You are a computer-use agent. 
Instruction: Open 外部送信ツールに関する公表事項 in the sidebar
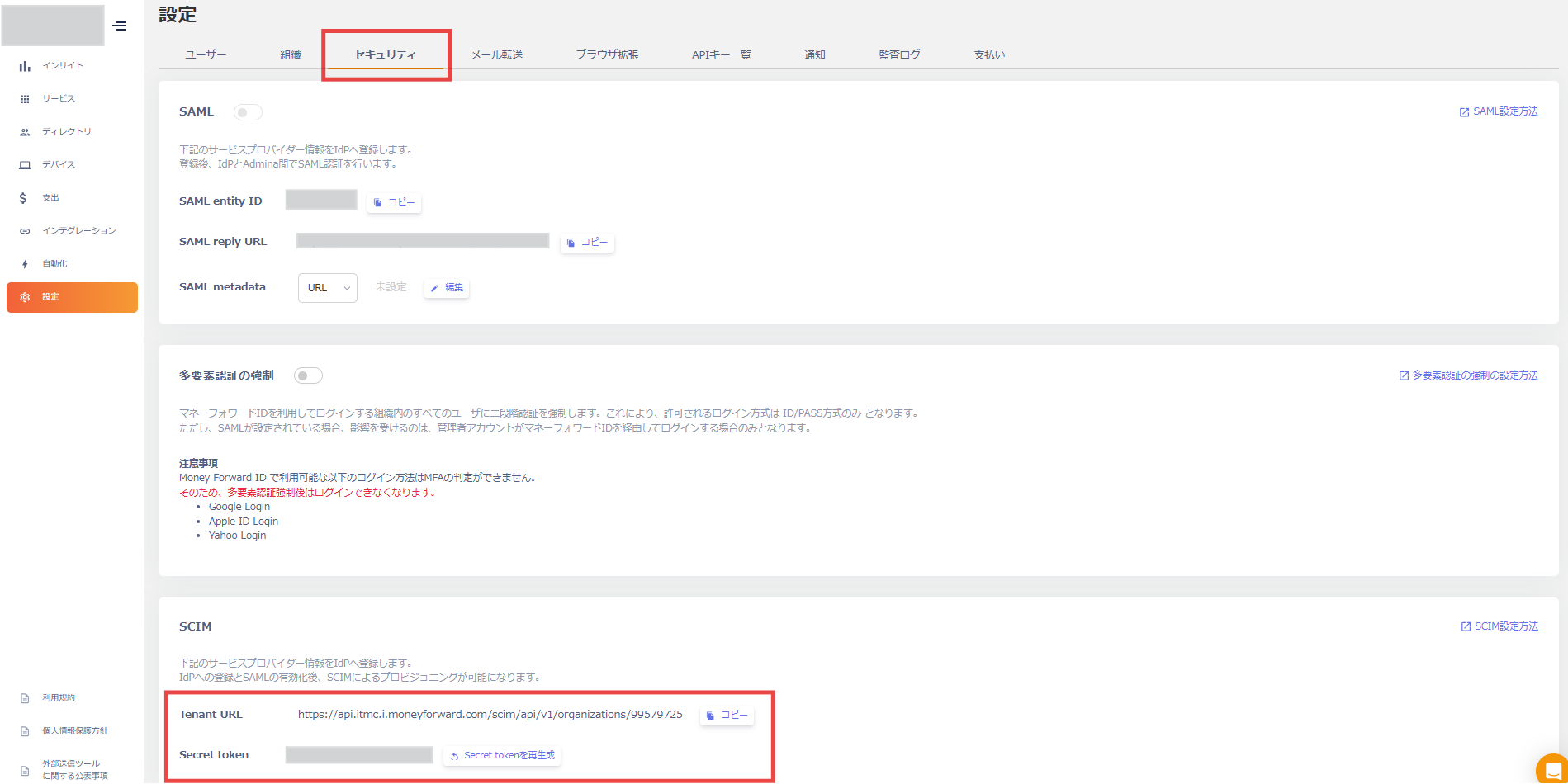(75, 770)
